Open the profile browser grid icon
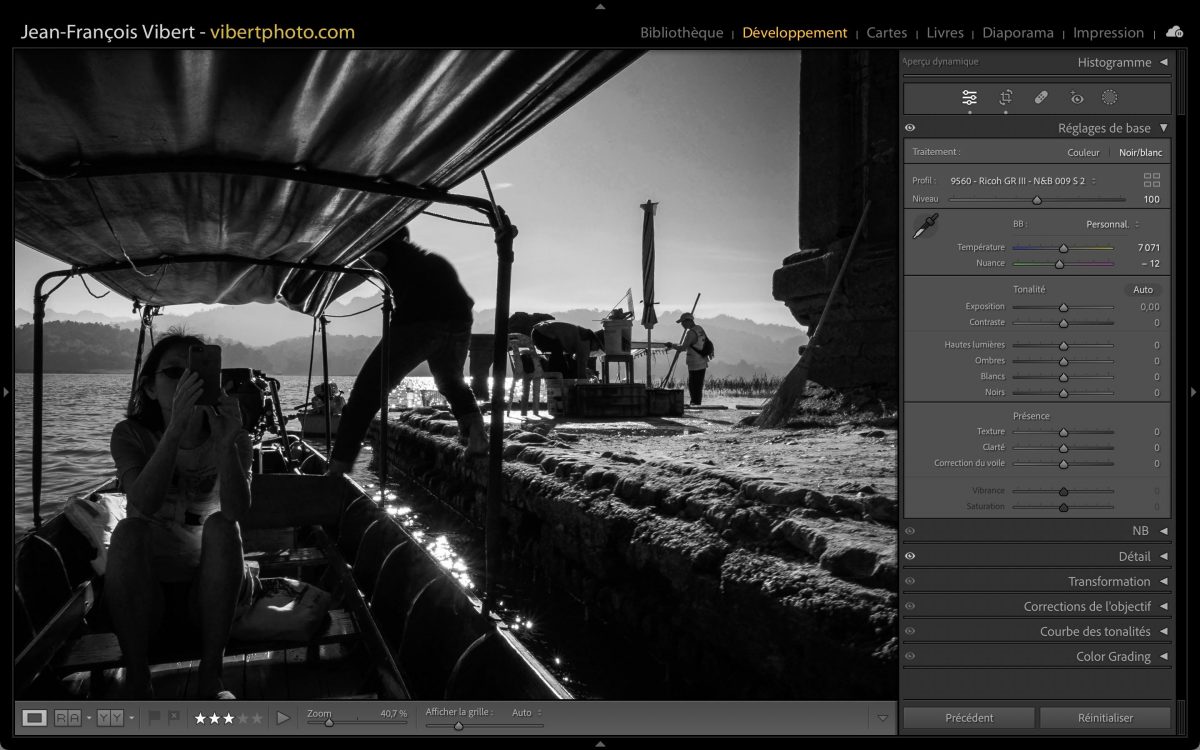The image size is (1200, 750). [x=1152, y=180]
